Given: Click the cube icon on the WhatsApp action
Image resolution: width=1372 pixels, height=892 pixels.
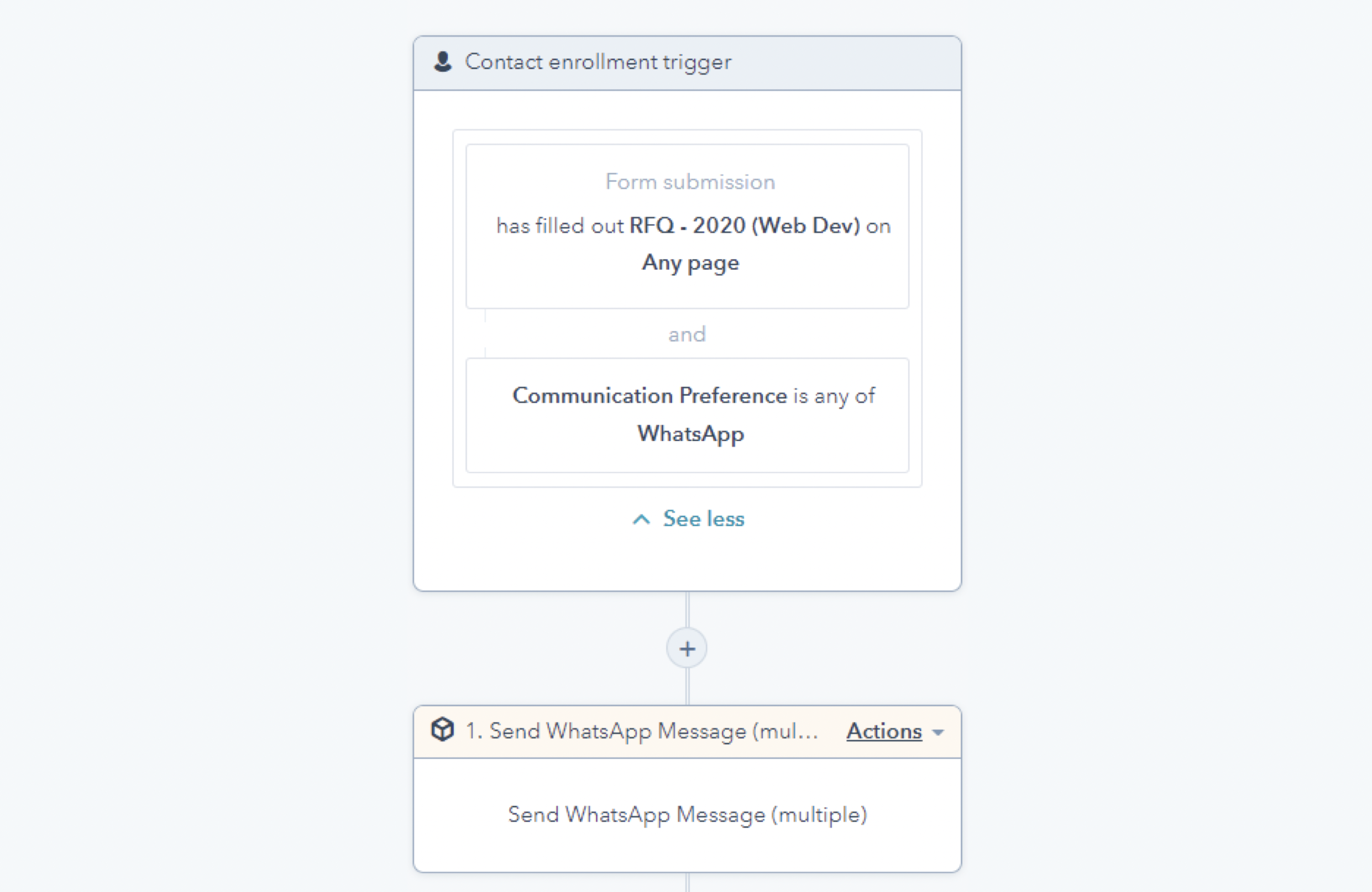Looking at the screenshot, I should pos(442,730).
